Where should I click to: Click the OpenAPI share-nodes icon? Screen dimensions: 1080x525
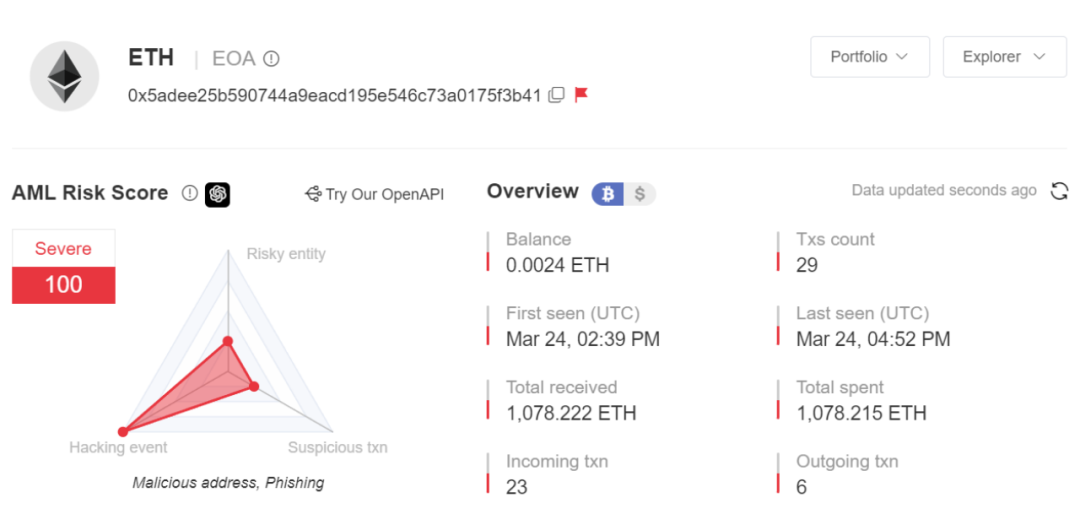[x=313, y=194]
